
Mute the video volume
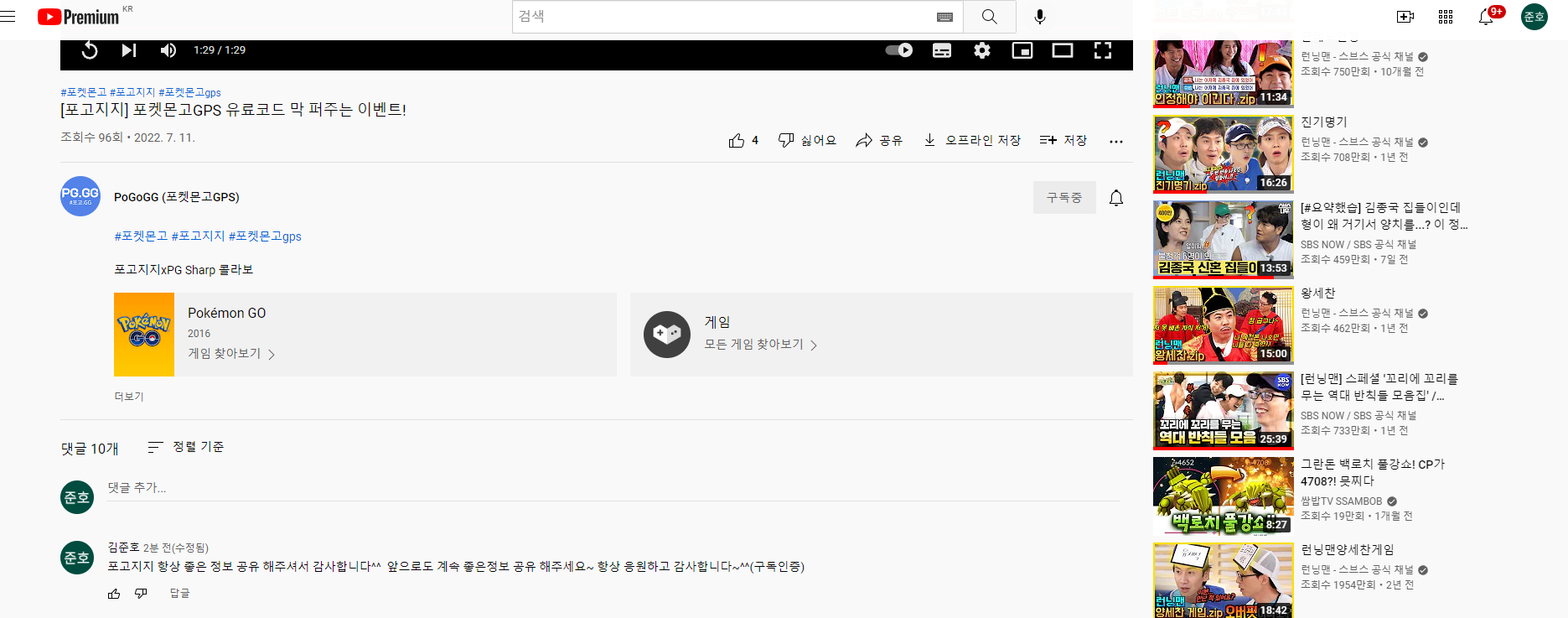(168, 50)
